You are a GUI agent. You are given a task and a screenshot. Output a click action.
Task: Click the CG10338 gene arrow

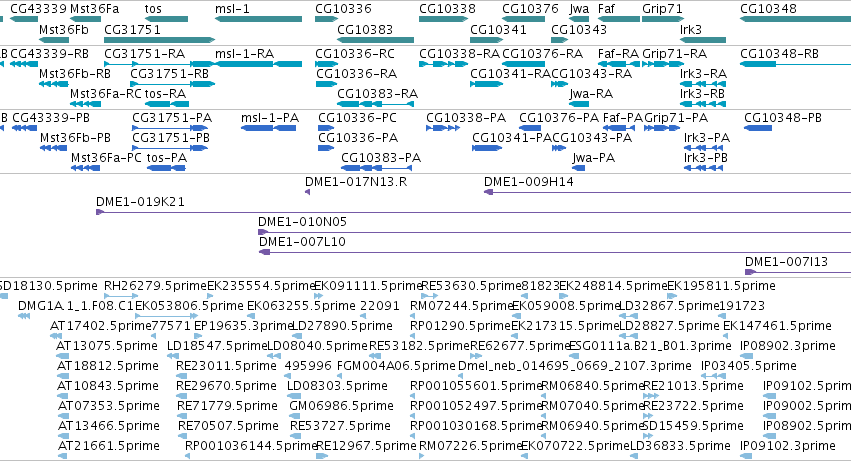tap(443, 19)
